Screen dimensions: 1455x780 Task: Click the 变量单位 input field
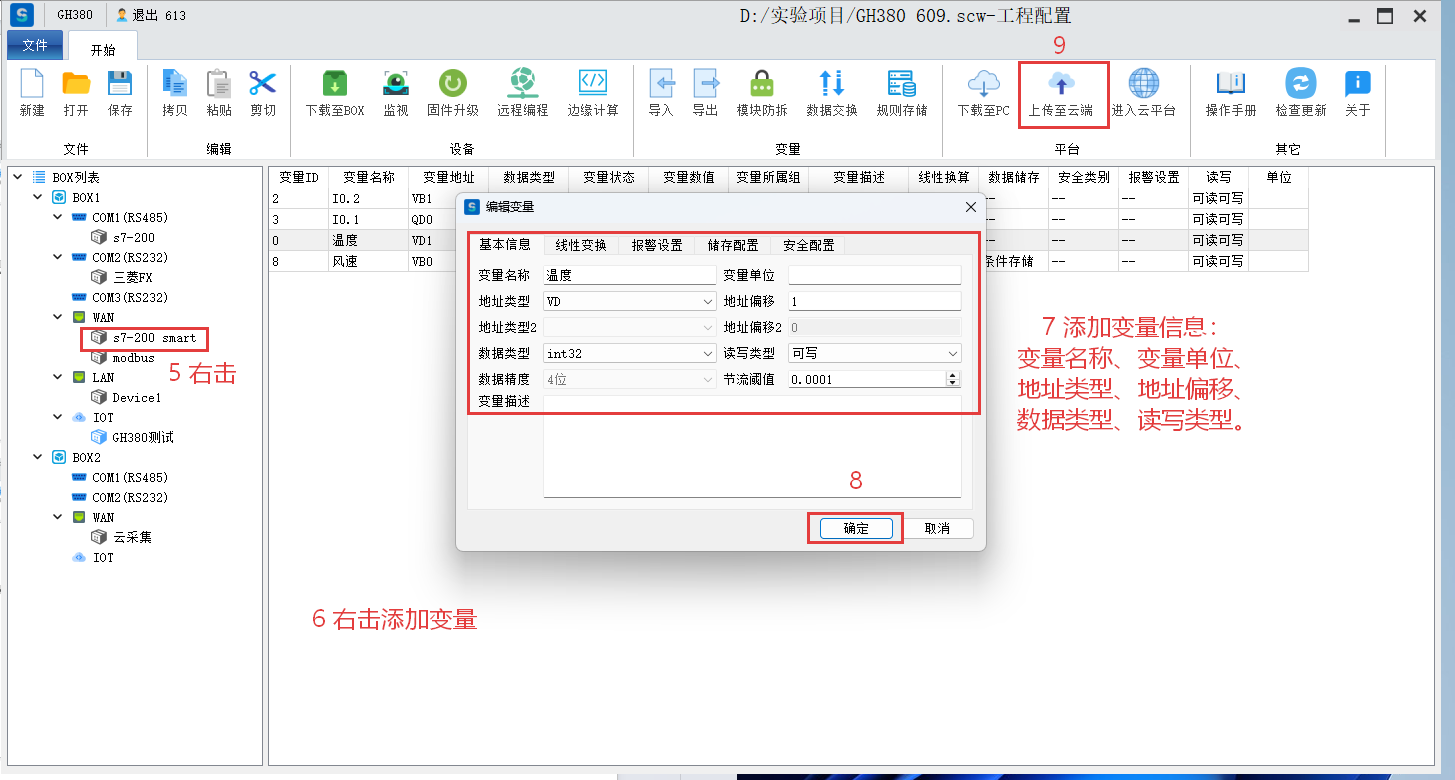pyautogui.click(x=875, y=275)
